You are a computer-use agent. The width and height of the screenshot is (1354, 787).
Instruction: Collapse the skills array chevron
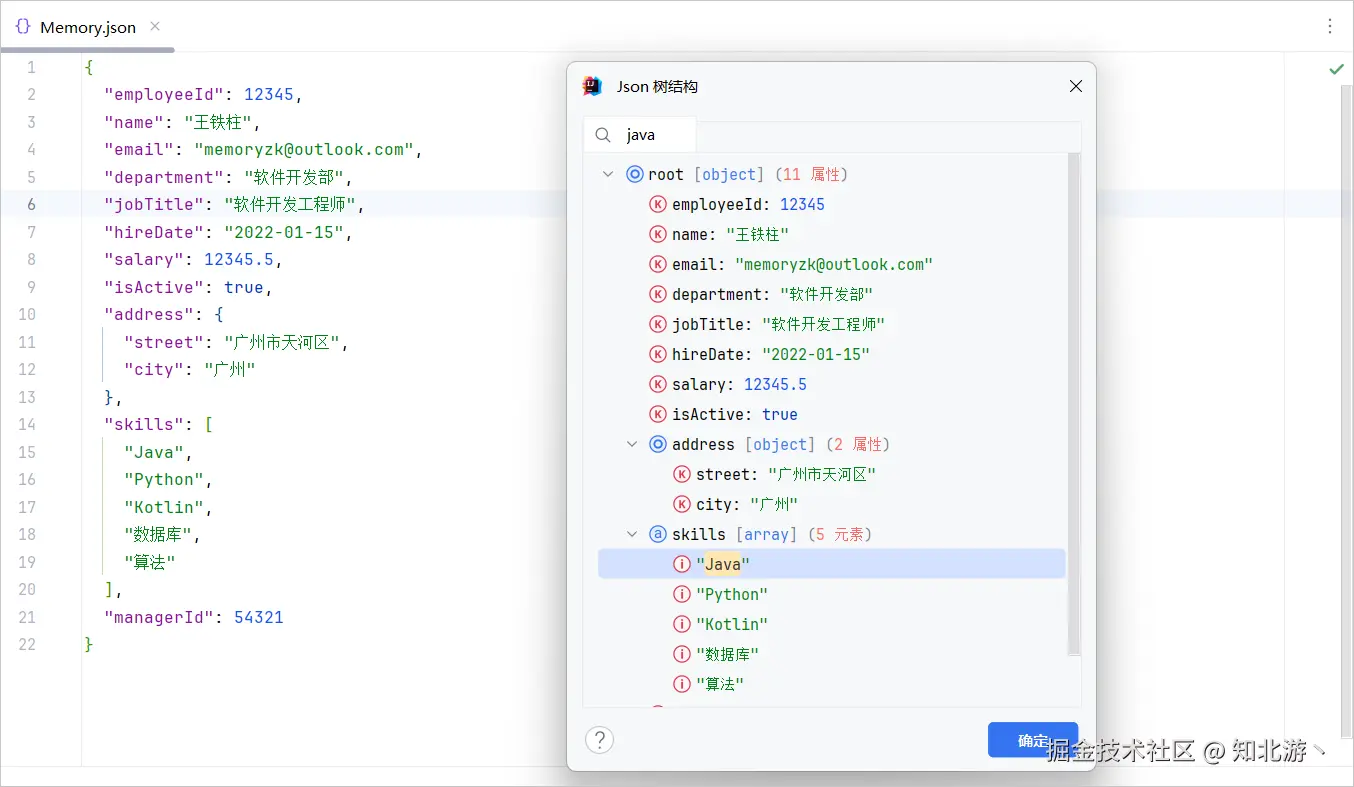click(x=632, y=534)
